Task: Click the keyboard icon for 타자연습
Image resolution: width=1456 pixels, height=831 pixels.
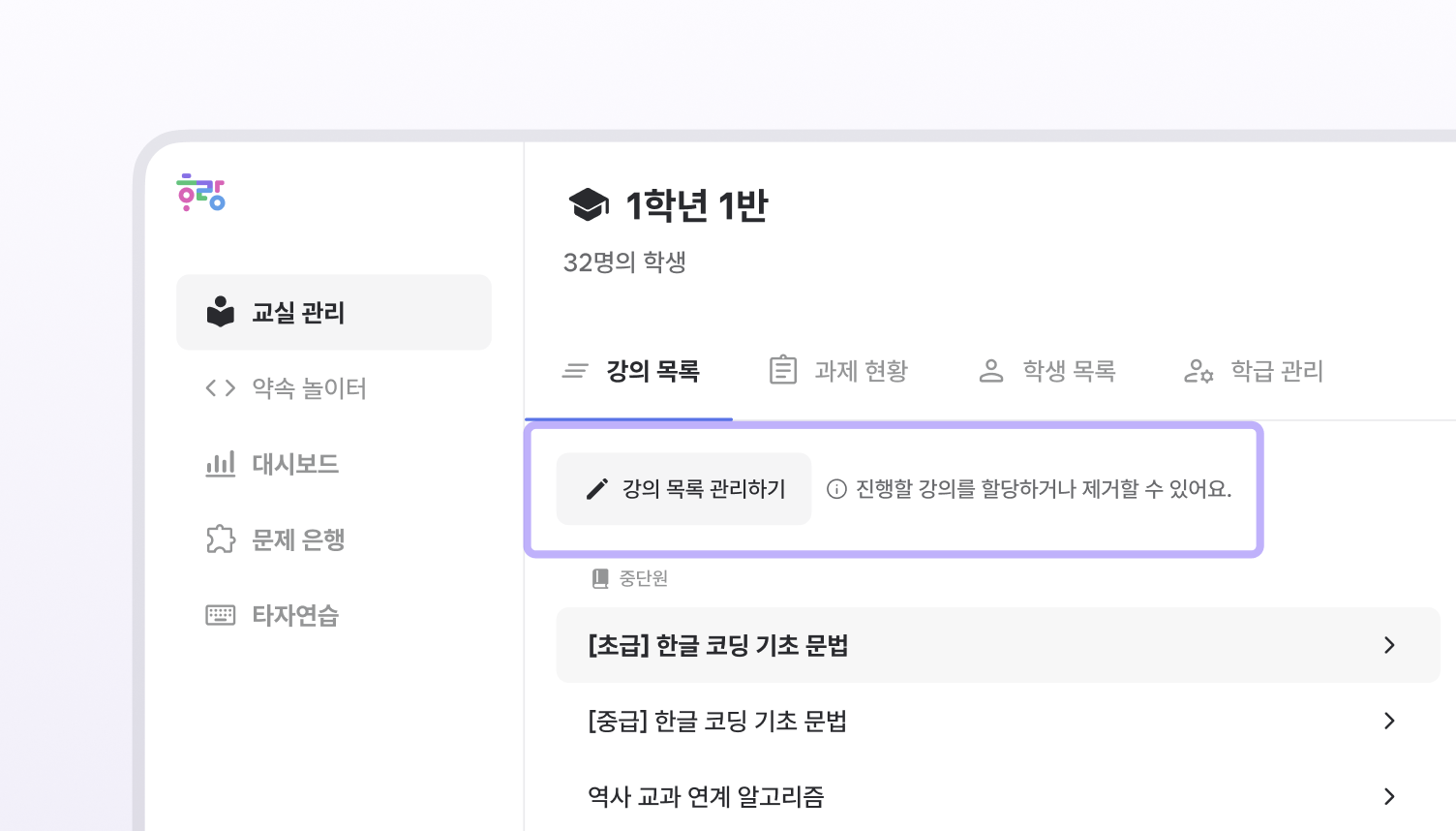Action: tap(221, 615)
